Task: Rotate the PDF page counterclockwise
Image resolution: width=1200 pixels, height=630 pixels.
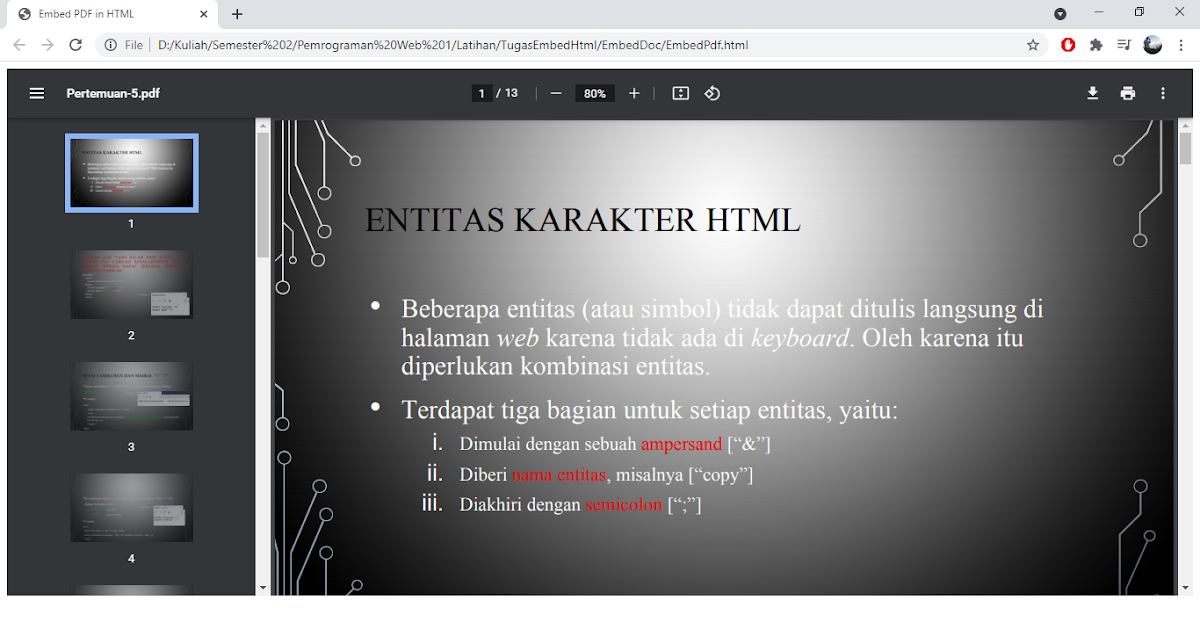Action: (712, 92)
